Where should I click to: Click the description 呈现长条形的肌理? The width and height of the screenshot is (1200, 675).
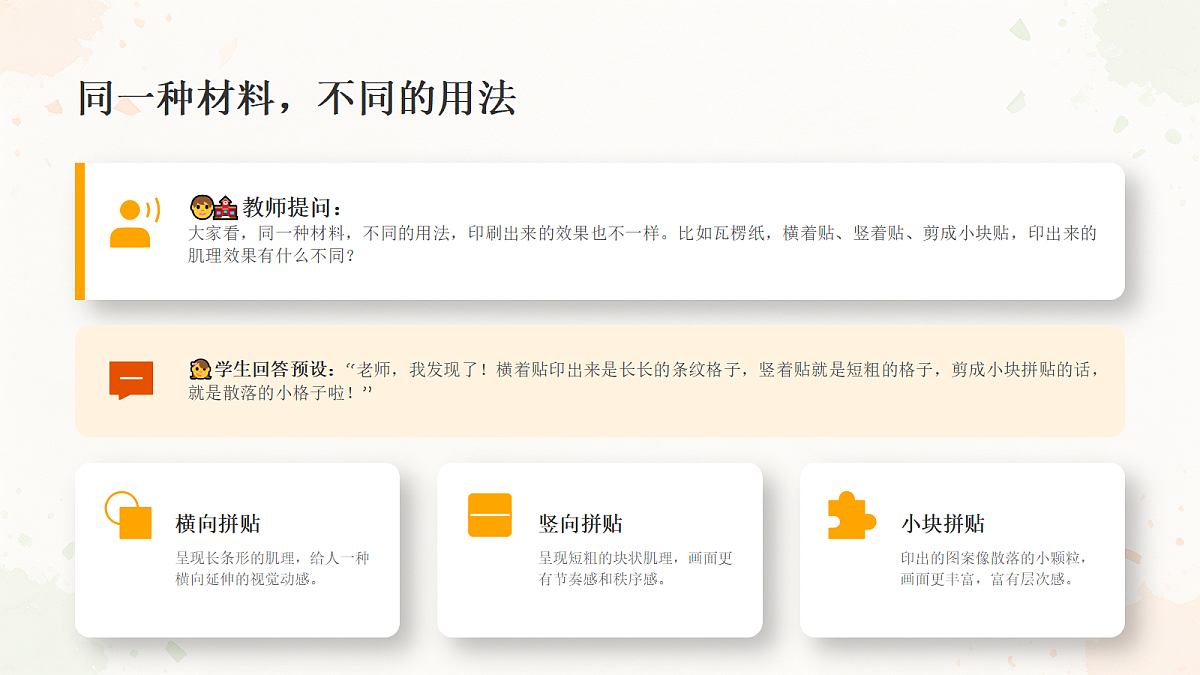273,568
